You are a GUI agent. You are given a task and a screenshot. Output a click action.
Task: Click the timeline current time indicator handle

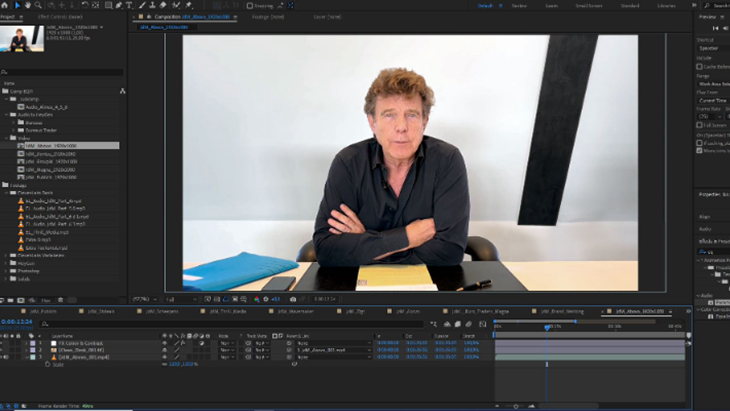click(547, 328)
